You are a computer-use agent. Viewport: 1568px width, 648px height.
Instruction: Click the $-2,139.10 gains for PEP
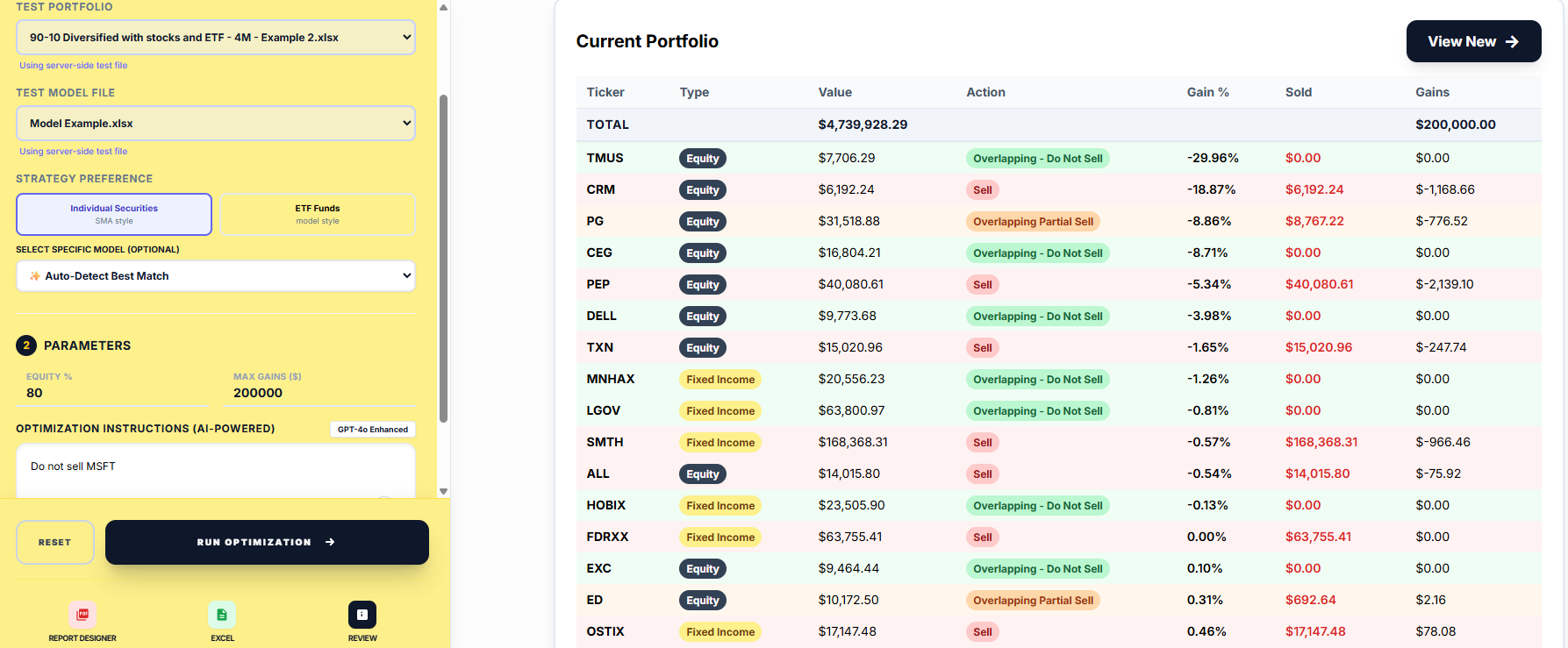click(x=1444, y=284)
